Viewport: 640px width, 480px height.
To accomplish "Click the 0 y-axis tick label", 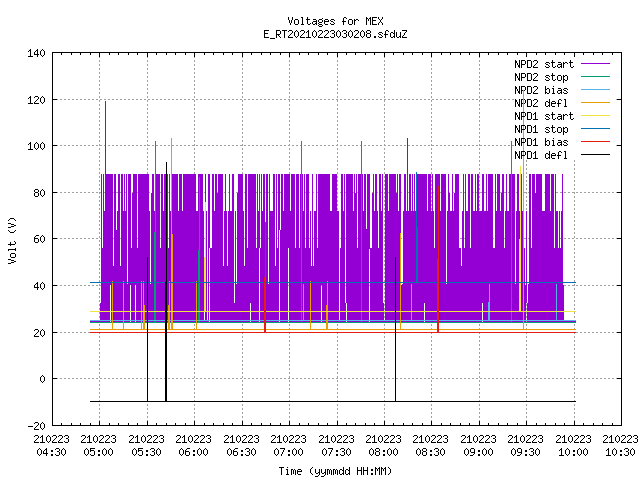I will [x=42, y=379].
